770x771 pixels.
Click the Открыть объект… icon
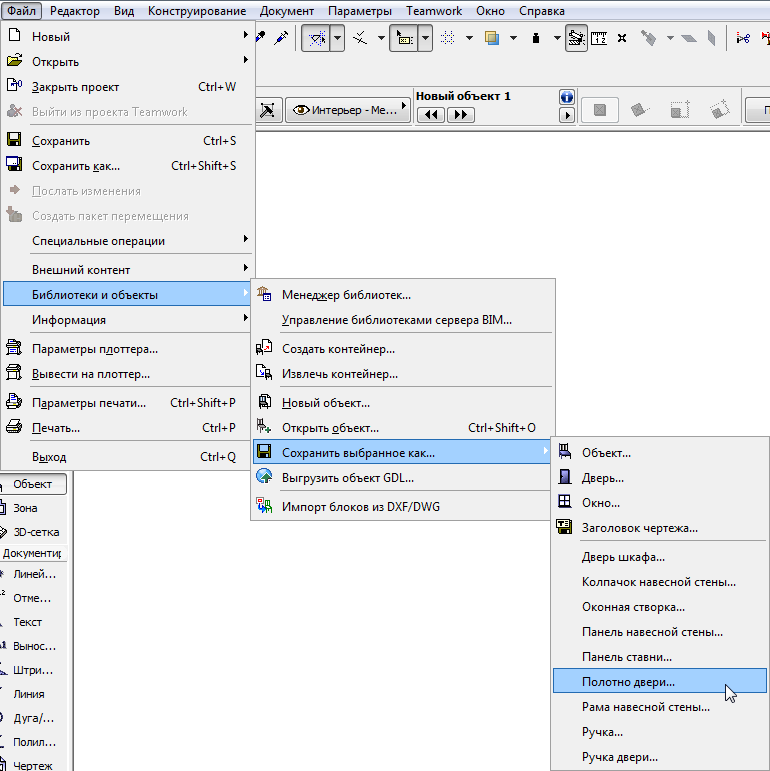tap(264, 426)
